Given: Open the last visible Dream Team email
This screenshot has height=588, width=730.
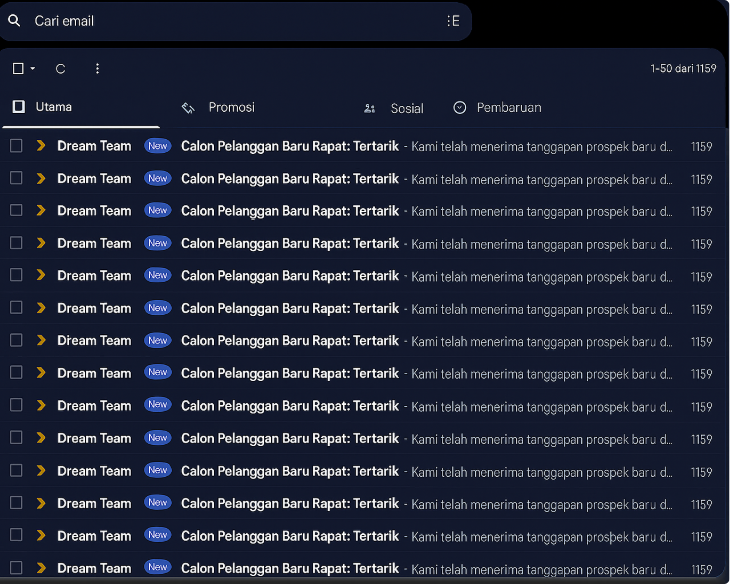Looking at the screenshot, I should click(289, 568).
